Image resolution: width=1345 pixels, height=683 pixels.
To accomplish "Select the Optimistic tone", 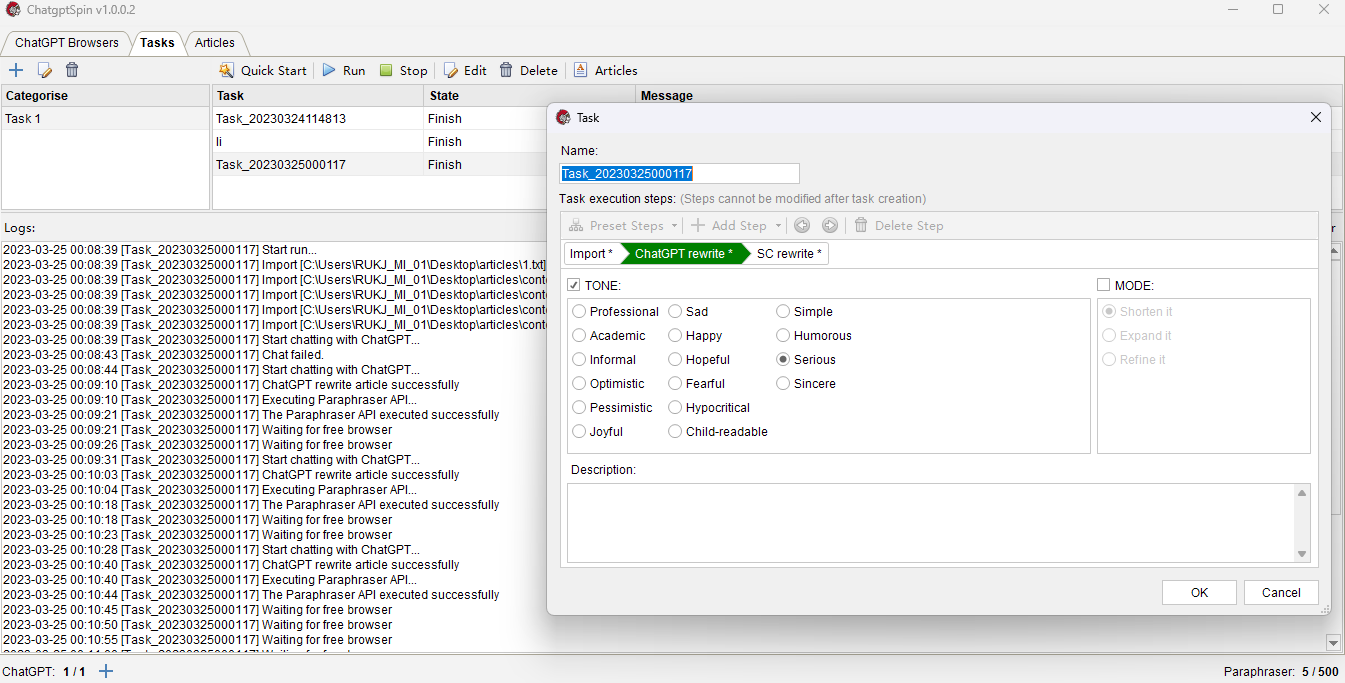I will 609,384.
